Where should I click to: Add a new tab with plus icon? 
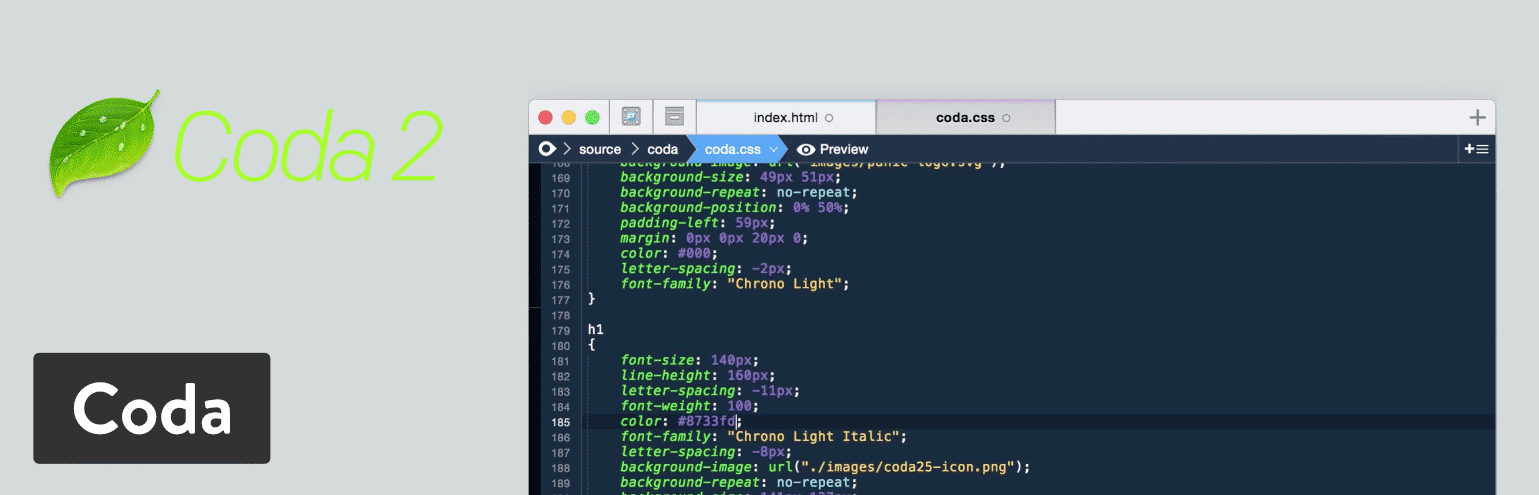click(1477, 117)
